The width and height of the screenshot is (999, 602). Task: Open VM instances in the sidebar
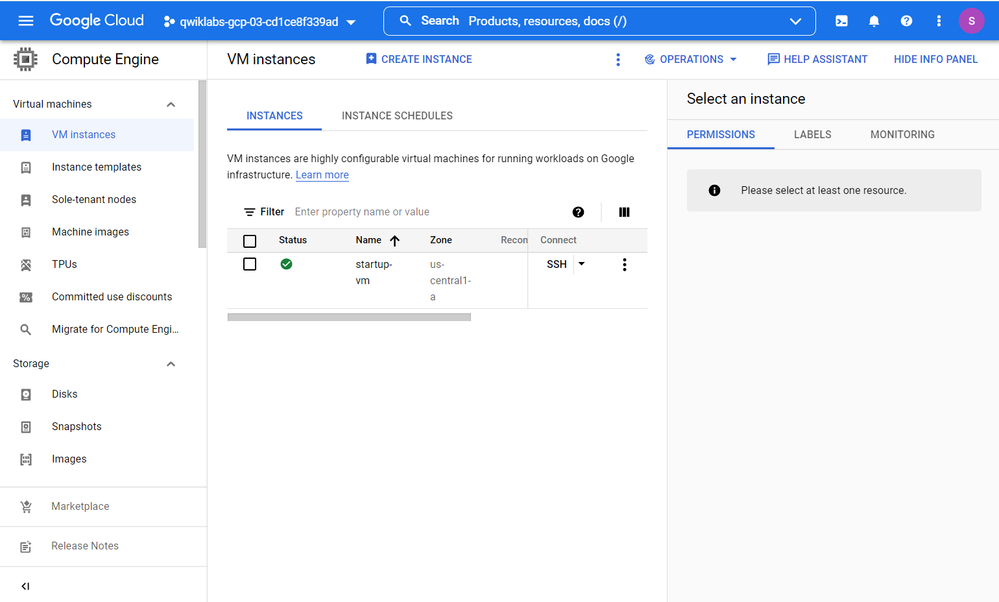[97, 135]
